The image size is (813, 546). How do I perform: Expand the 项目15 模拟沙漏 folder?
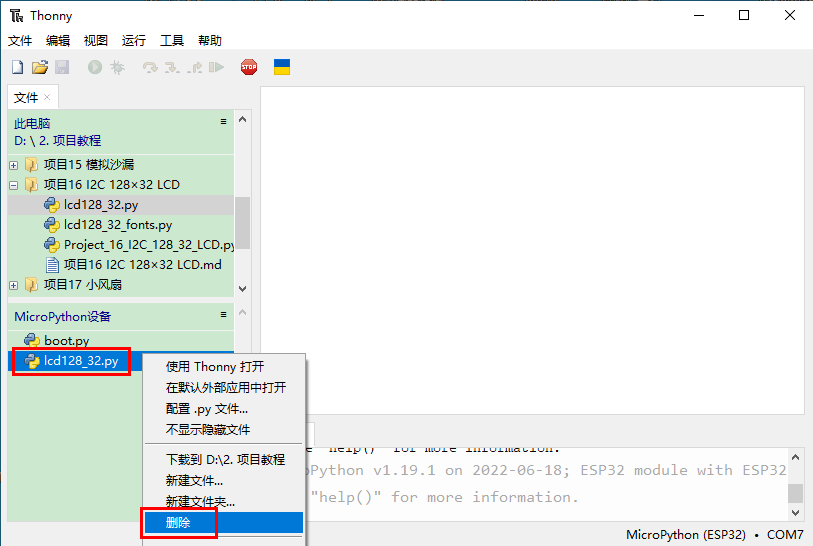(13, 165)
